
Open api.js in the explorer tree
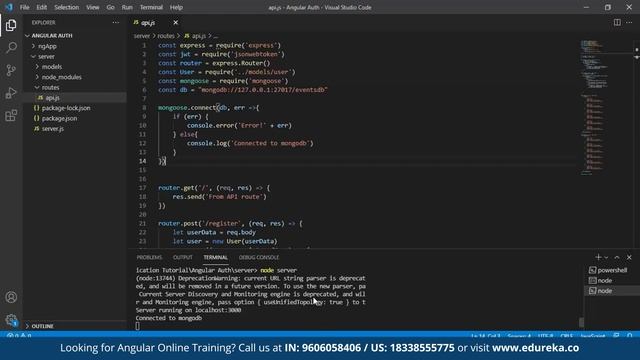pos(52,98)
